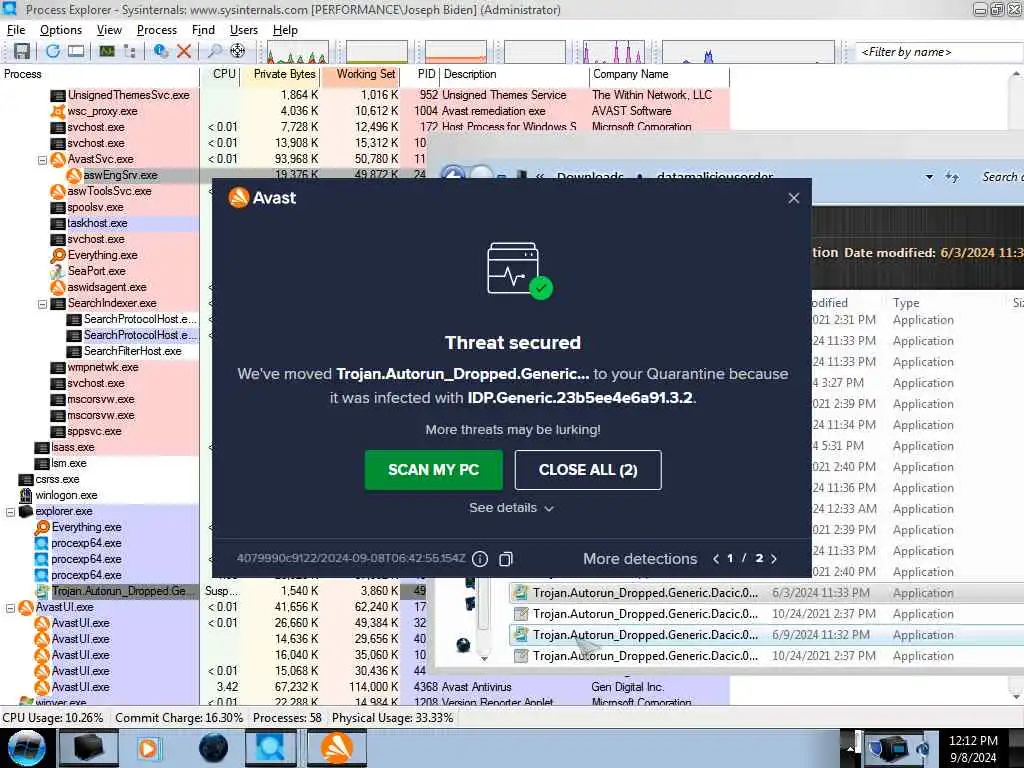Go to next detection with right arrow
The height and width of the screenshot is (768, 1024).
pos(775,559)
